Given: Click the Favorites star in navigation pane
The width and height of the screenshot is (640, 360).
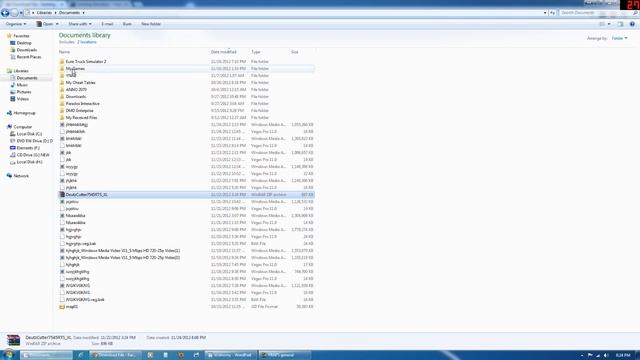Looking at the screenshot, I should click(x=9, y=36).
